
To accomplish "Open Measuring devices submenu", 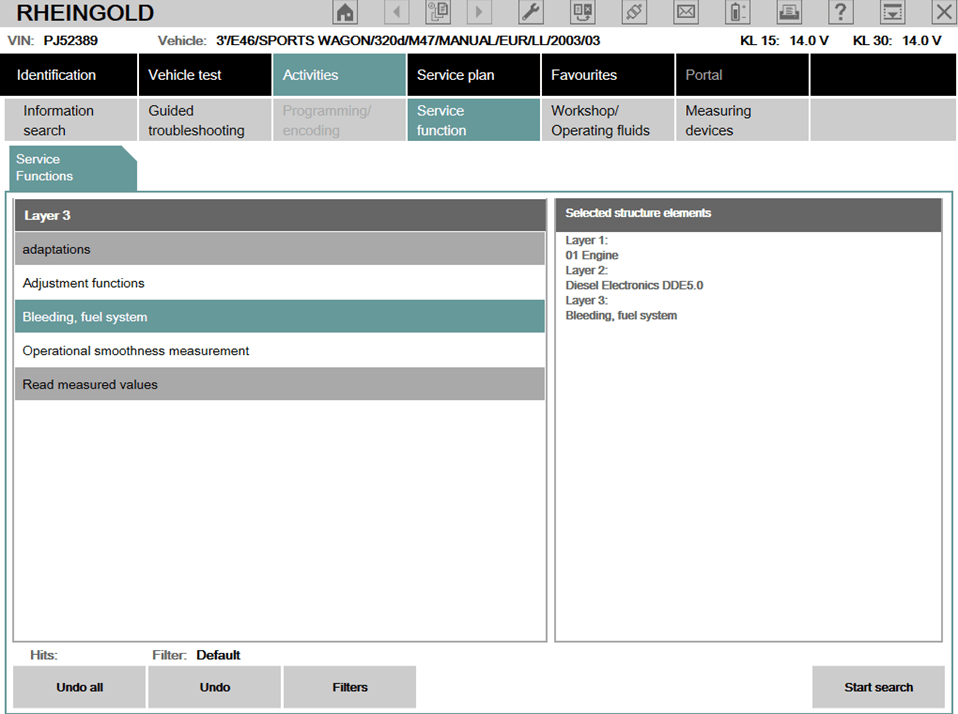I will coord(742,120).
